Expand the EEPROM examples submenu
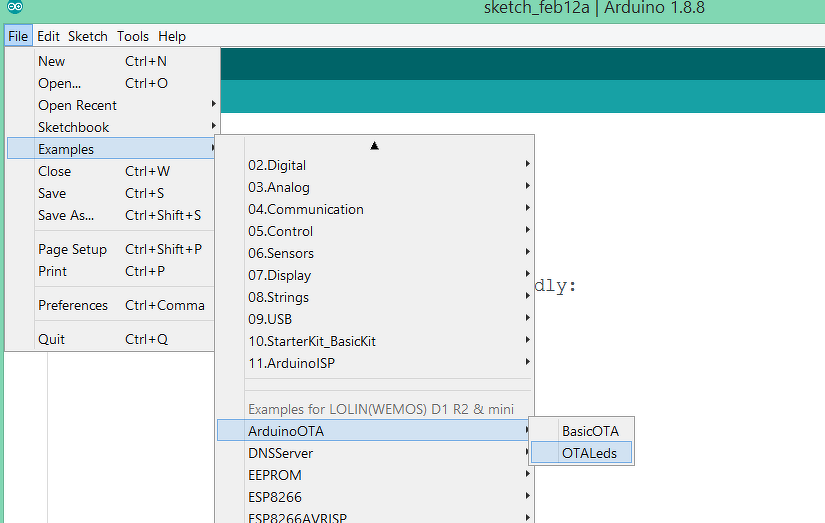825x523 pixels. point(275,475)
